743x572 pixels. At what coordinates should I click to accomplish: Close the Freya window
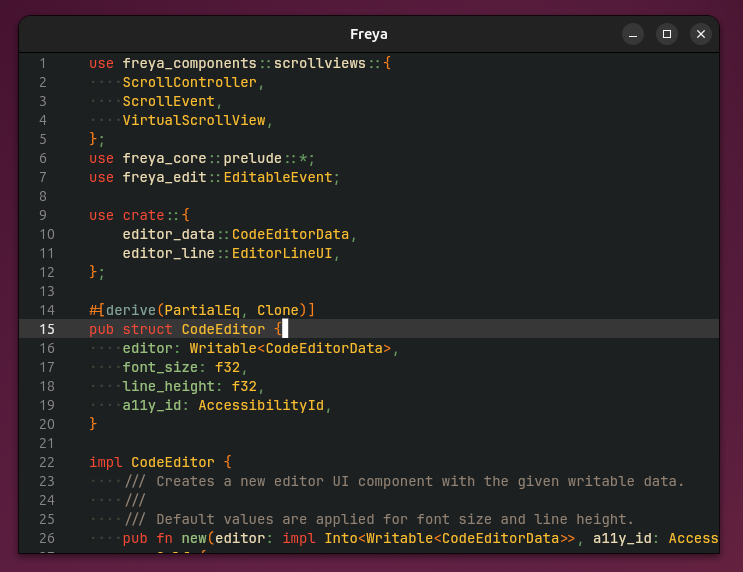tap(701, 34)
